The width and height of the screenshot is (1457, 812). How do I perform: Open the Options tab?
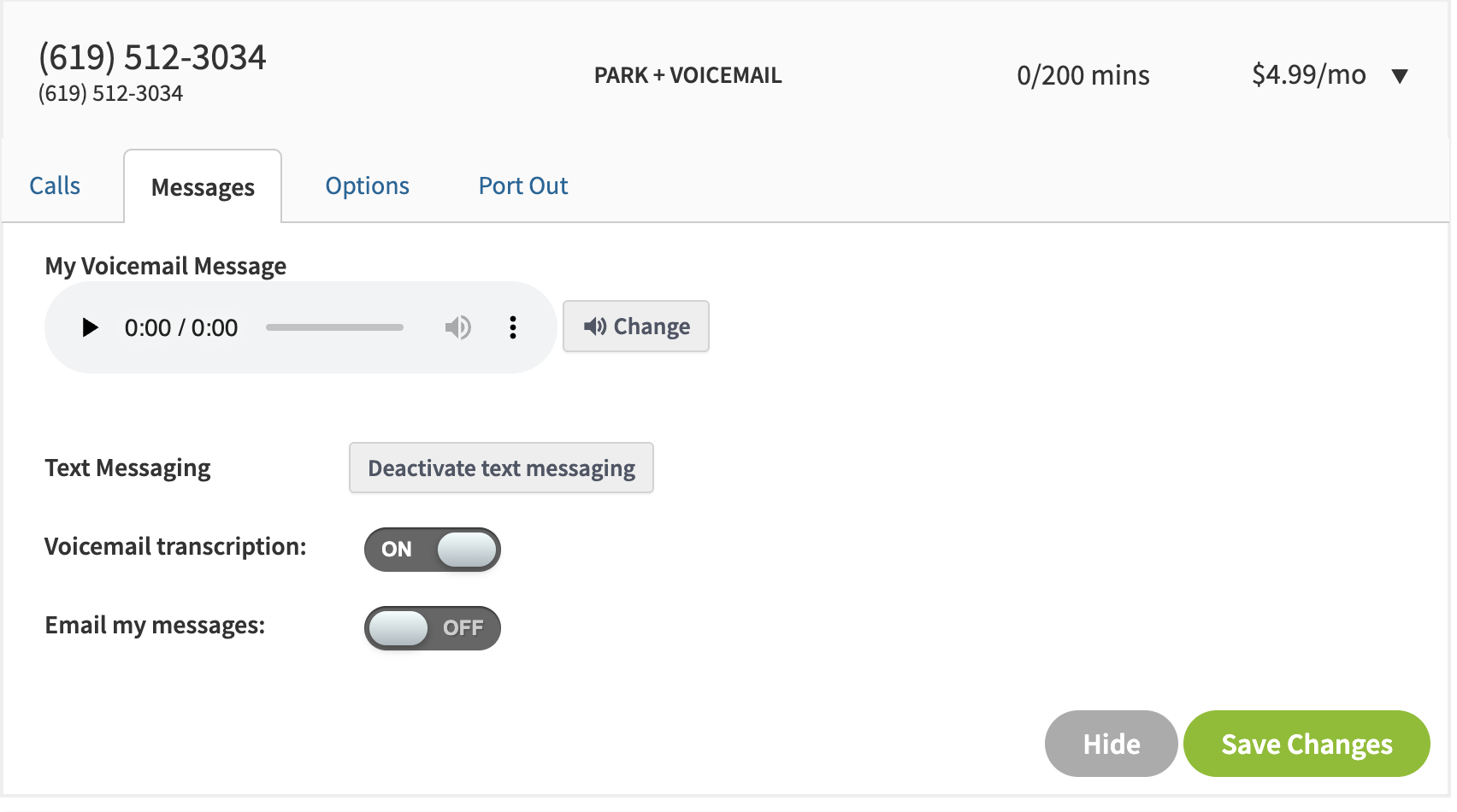pos(368,185)
